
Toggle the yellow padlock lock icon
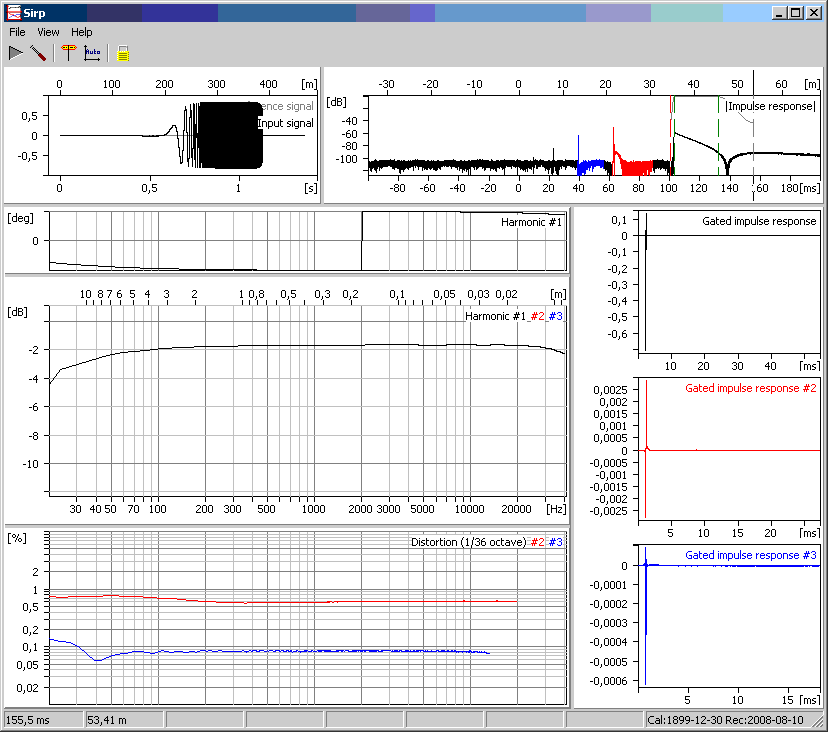coord(123,53)
